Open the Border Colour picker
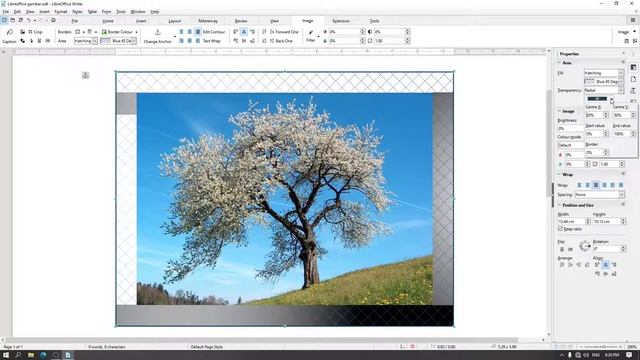 [x=120, y=32]
